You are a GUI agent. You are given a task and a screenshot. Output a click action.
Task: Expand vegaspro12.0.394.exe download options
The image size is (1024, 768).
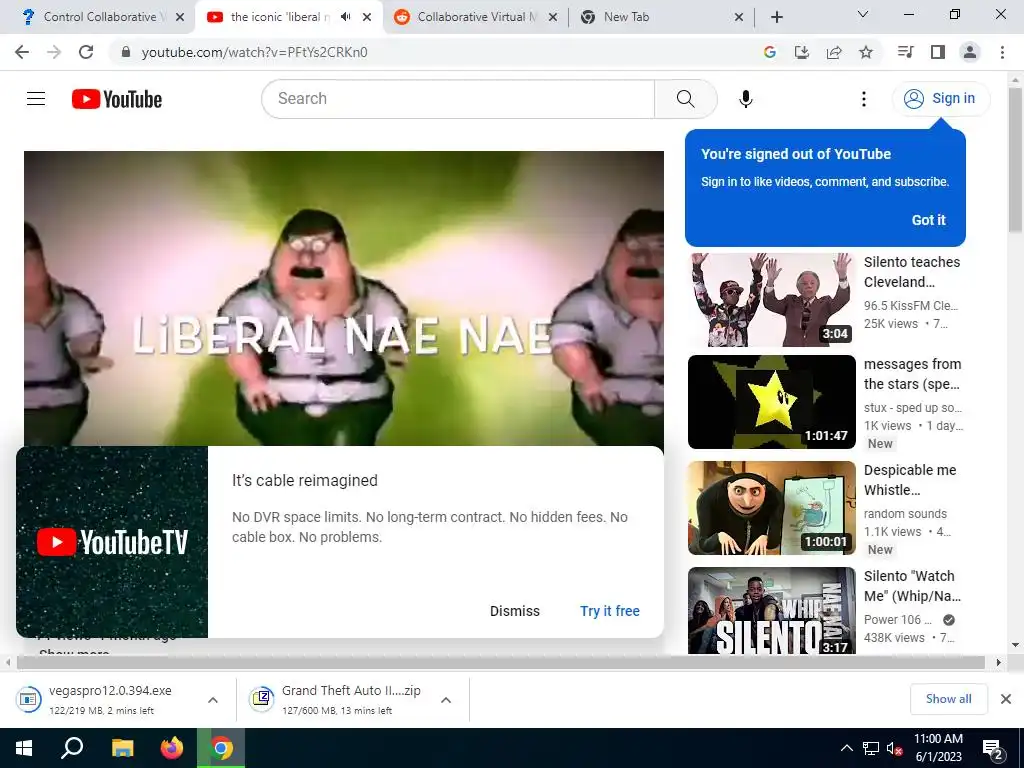pos(213,700)
